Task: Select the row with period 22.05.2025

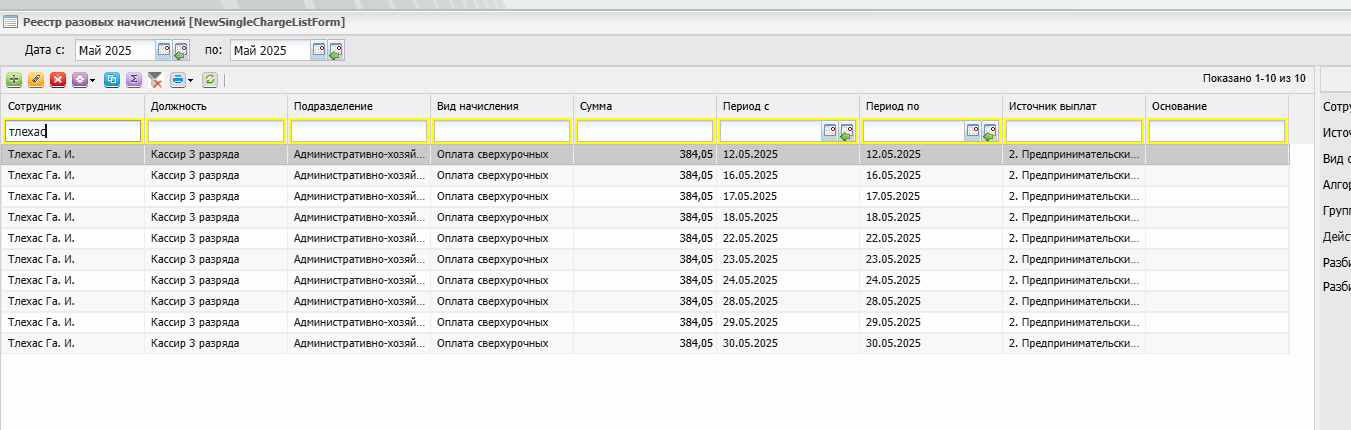Action: pyautogui.click(x=645, y=238)
